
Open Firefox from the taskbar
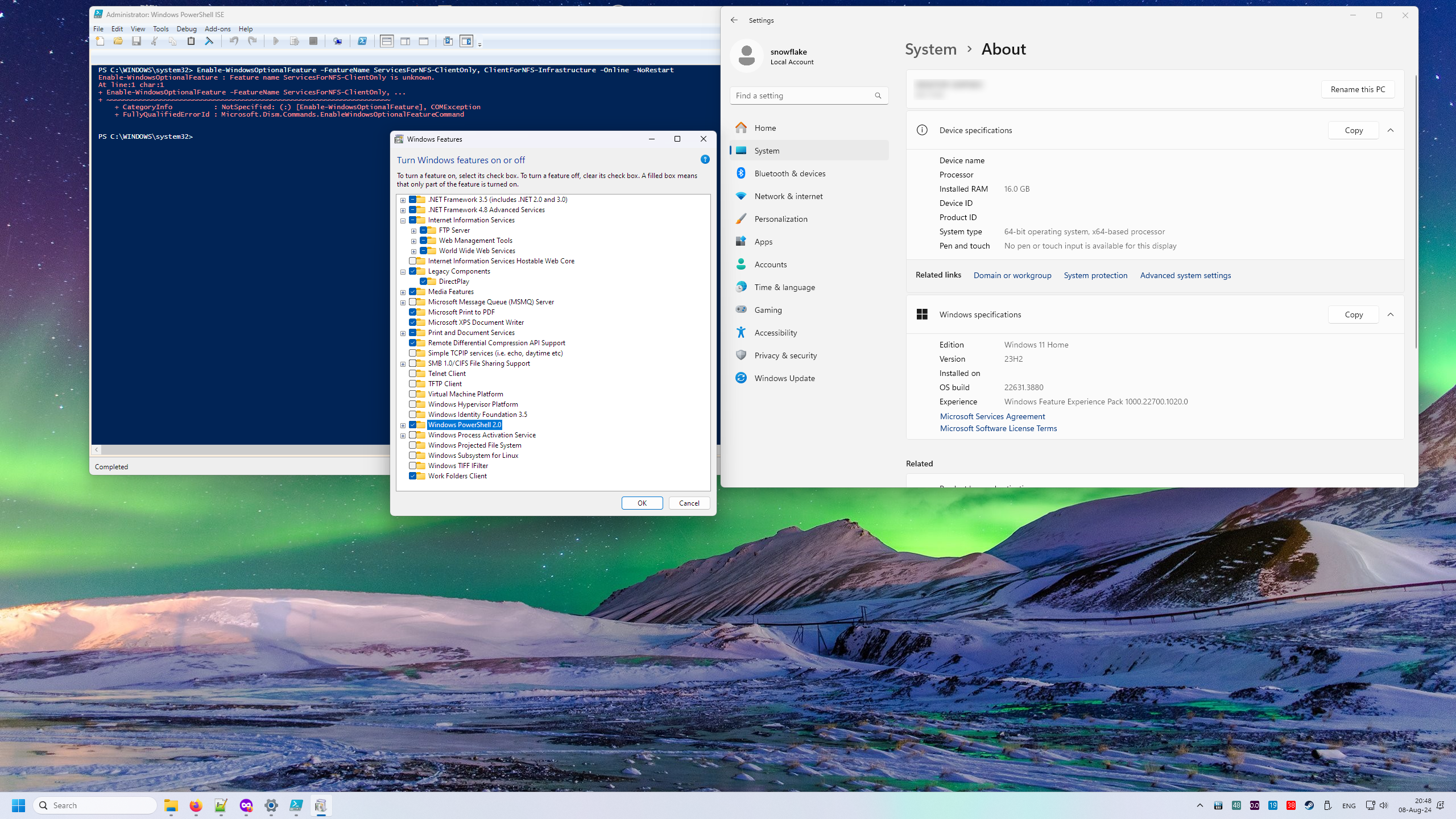pyautogui.click(x=196, y=805)
